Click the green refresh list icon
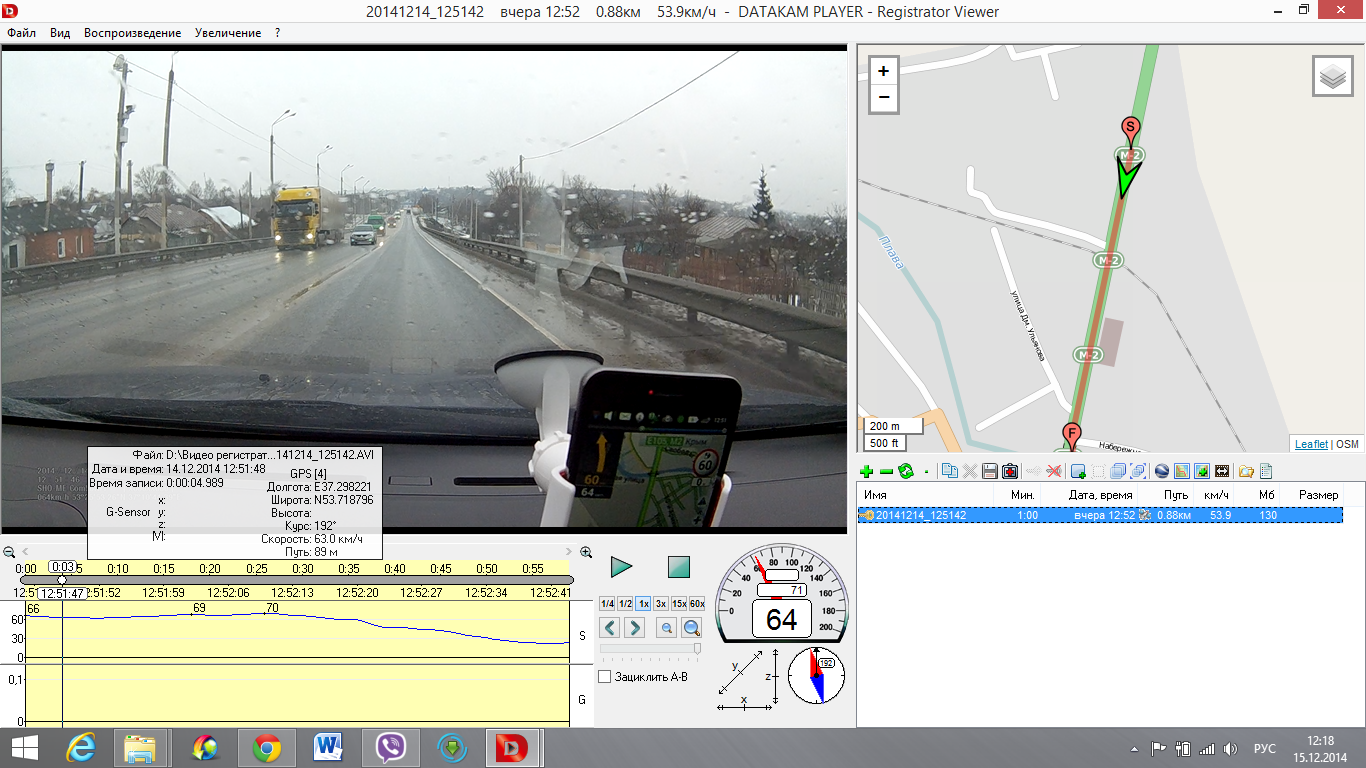The width and height of the screenshot is (1366, 768). point(906,471)
